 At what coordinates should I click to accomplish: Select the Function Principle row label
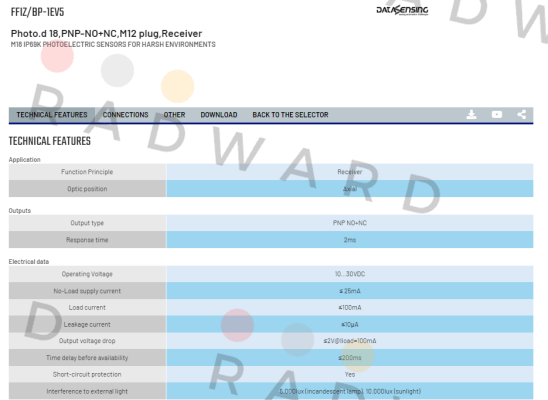point(87,172)
